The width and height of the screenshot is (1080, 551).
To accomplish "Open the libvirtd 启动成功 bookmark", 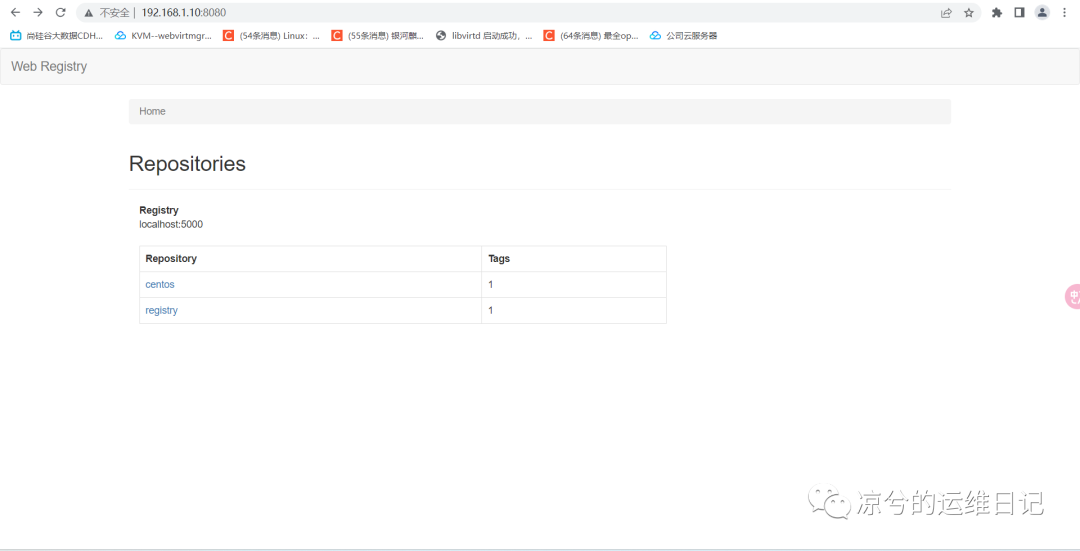I will coord(484,36).
